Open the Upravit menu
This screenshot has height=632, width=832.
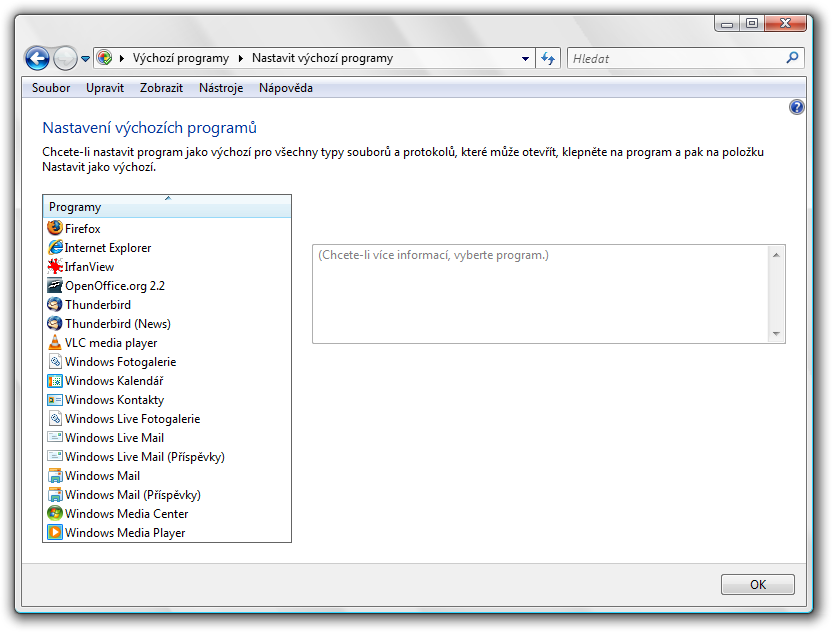pos(105,88)
